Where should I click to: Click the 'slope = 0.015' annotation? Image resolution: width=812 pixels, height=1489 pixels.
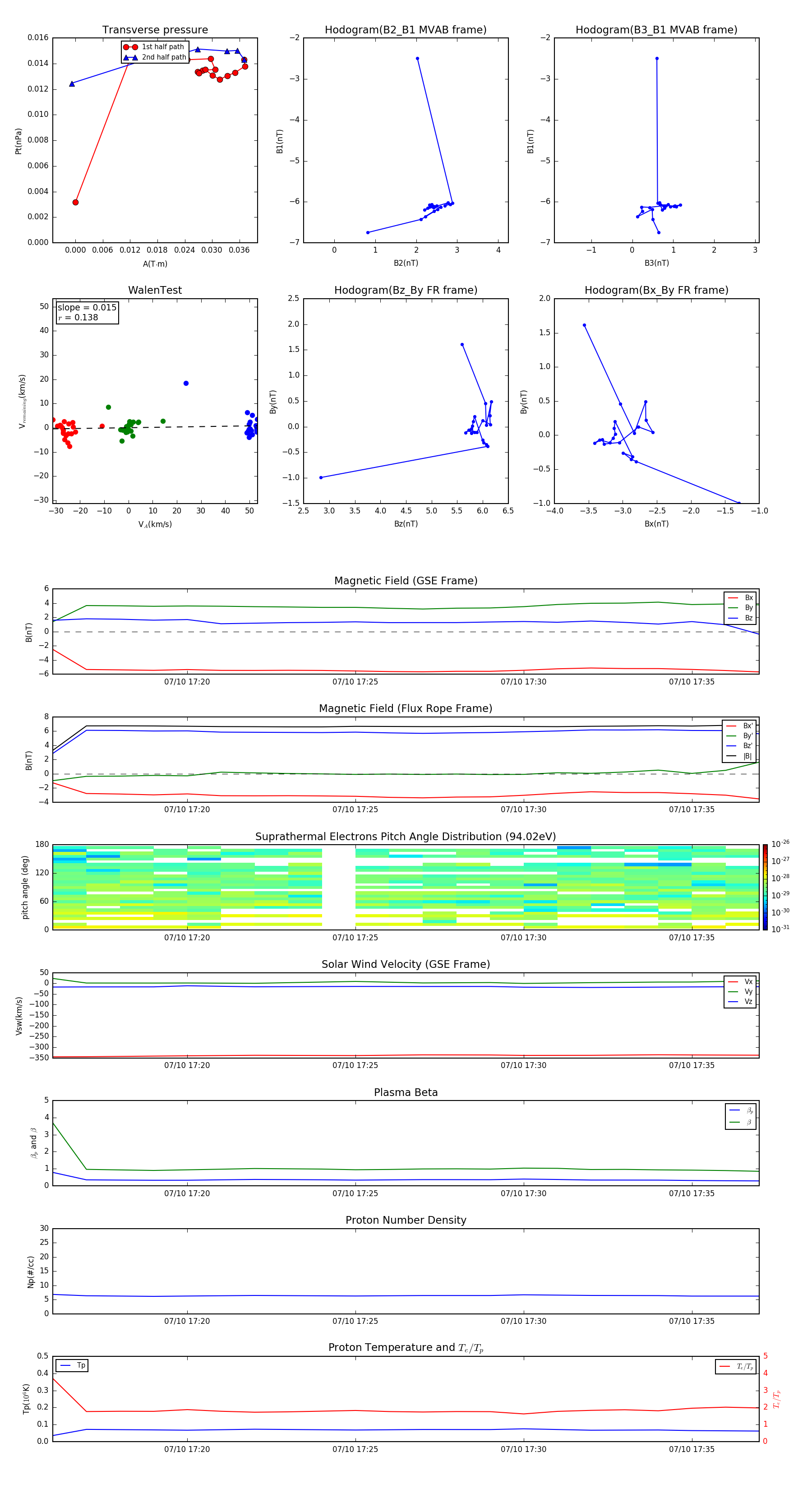click(87, 308)
